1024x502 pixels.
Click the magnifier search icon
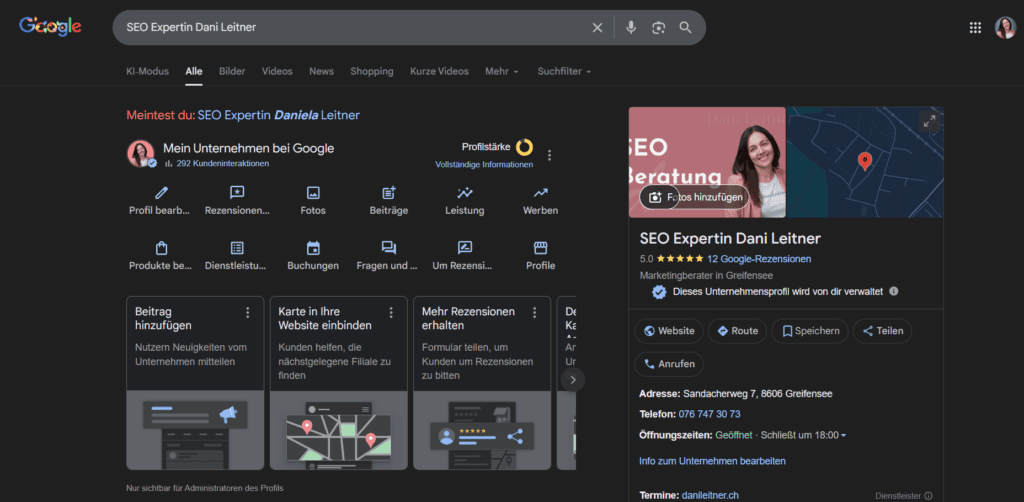[685, 27]
